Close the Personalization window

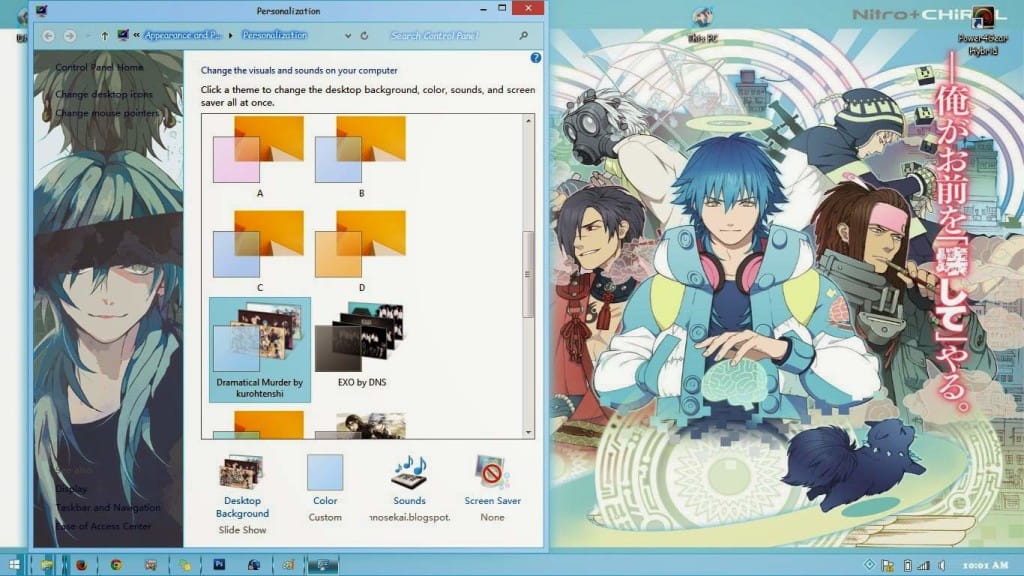(528, 8)
